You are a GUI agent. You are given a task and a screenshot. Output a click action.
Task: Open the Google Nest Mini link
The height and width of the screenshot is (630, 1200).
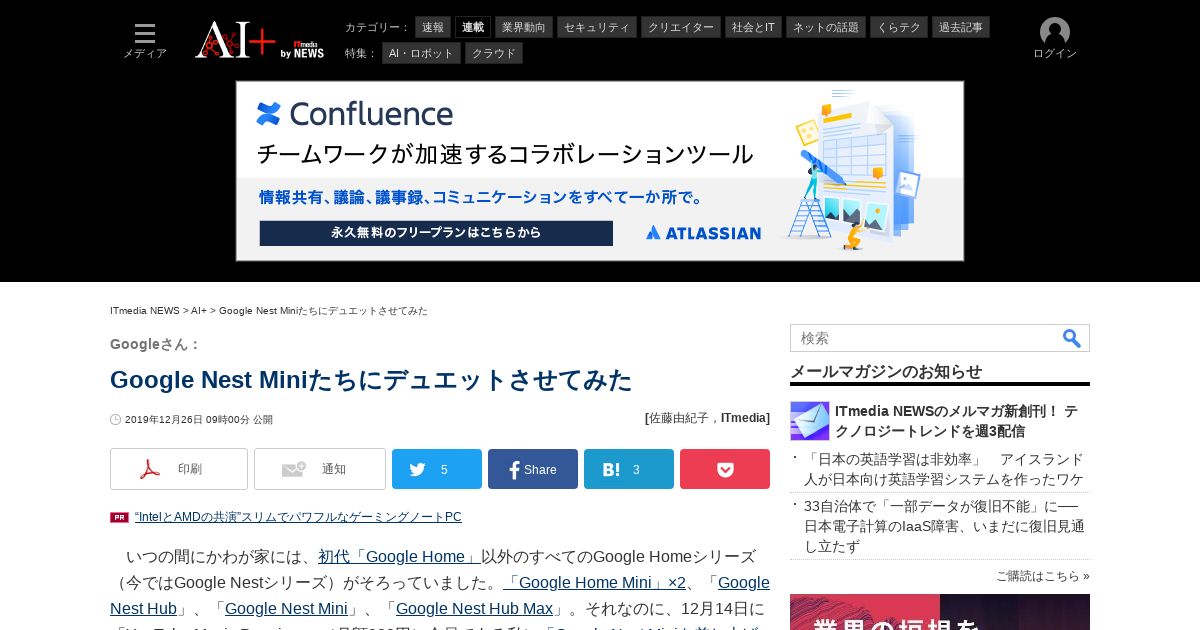pyautogui.click(x=286, y=609)
